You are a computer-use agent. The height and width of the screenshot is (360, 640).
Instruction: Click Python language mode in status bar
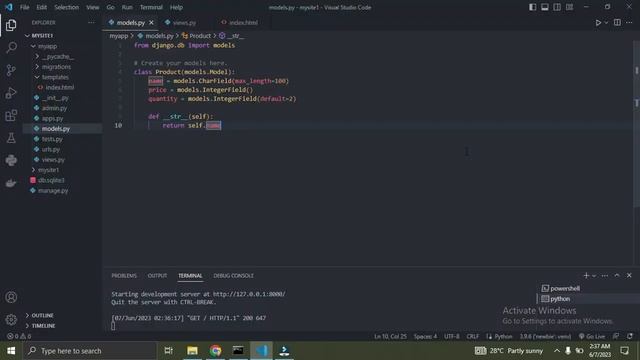point(503,336)
